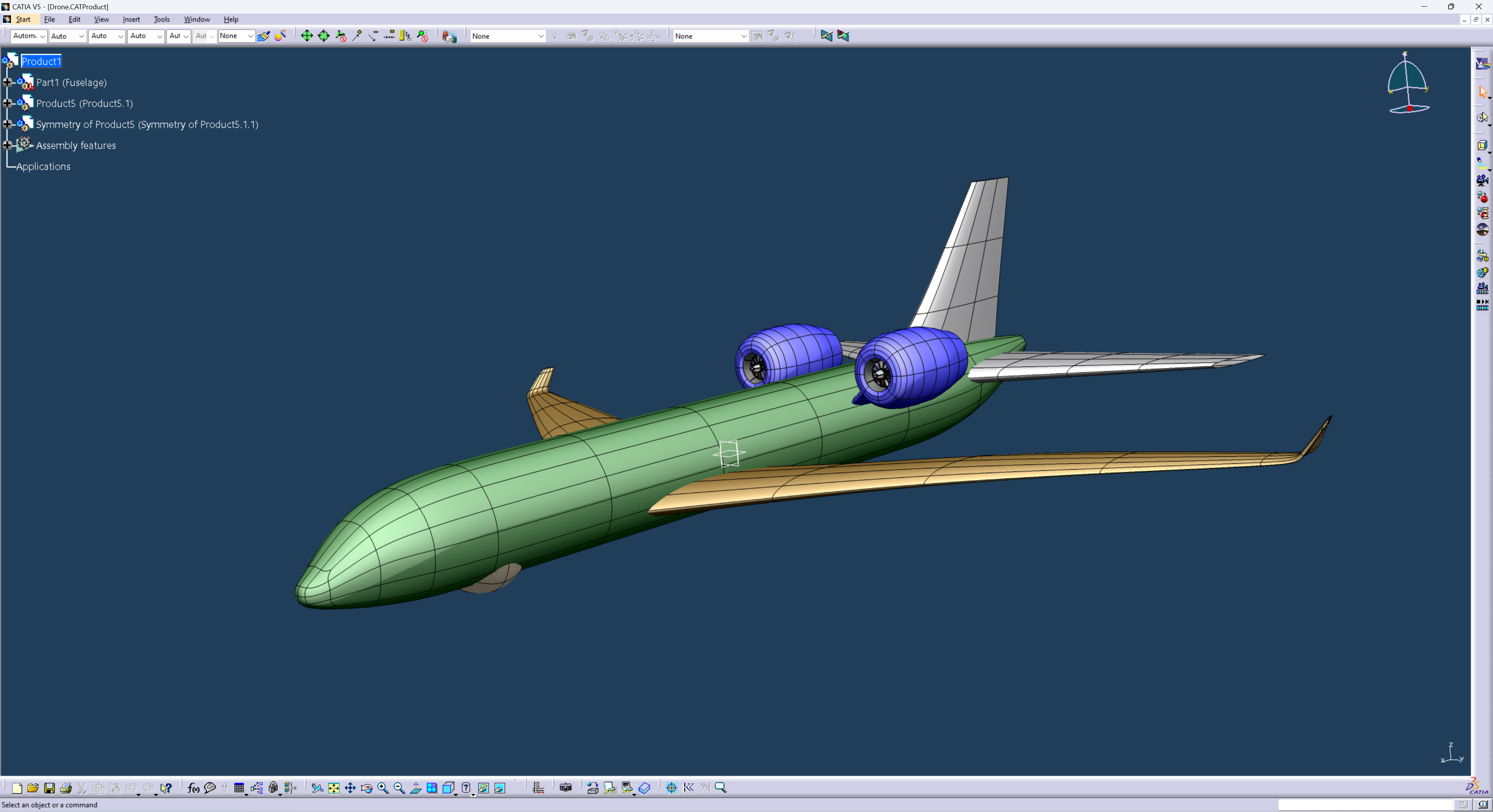Expand the Part1 (Fuselage) tree node
Viewport: 1493px width, 812px height.
7,82
